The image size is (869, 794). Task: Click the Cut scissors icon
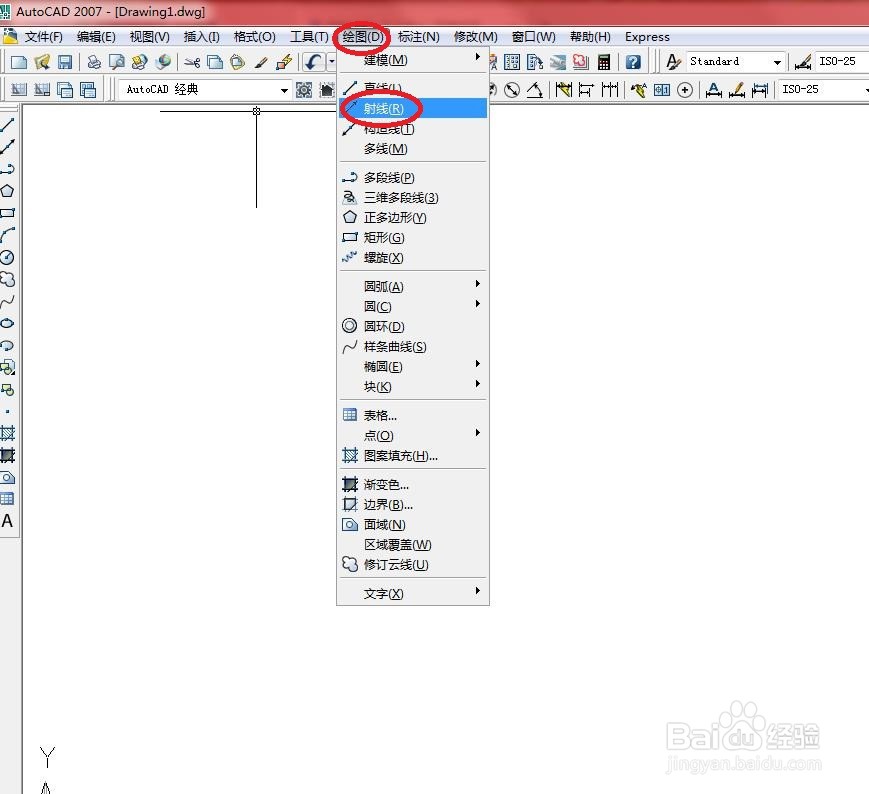click(x=192, y=62)
